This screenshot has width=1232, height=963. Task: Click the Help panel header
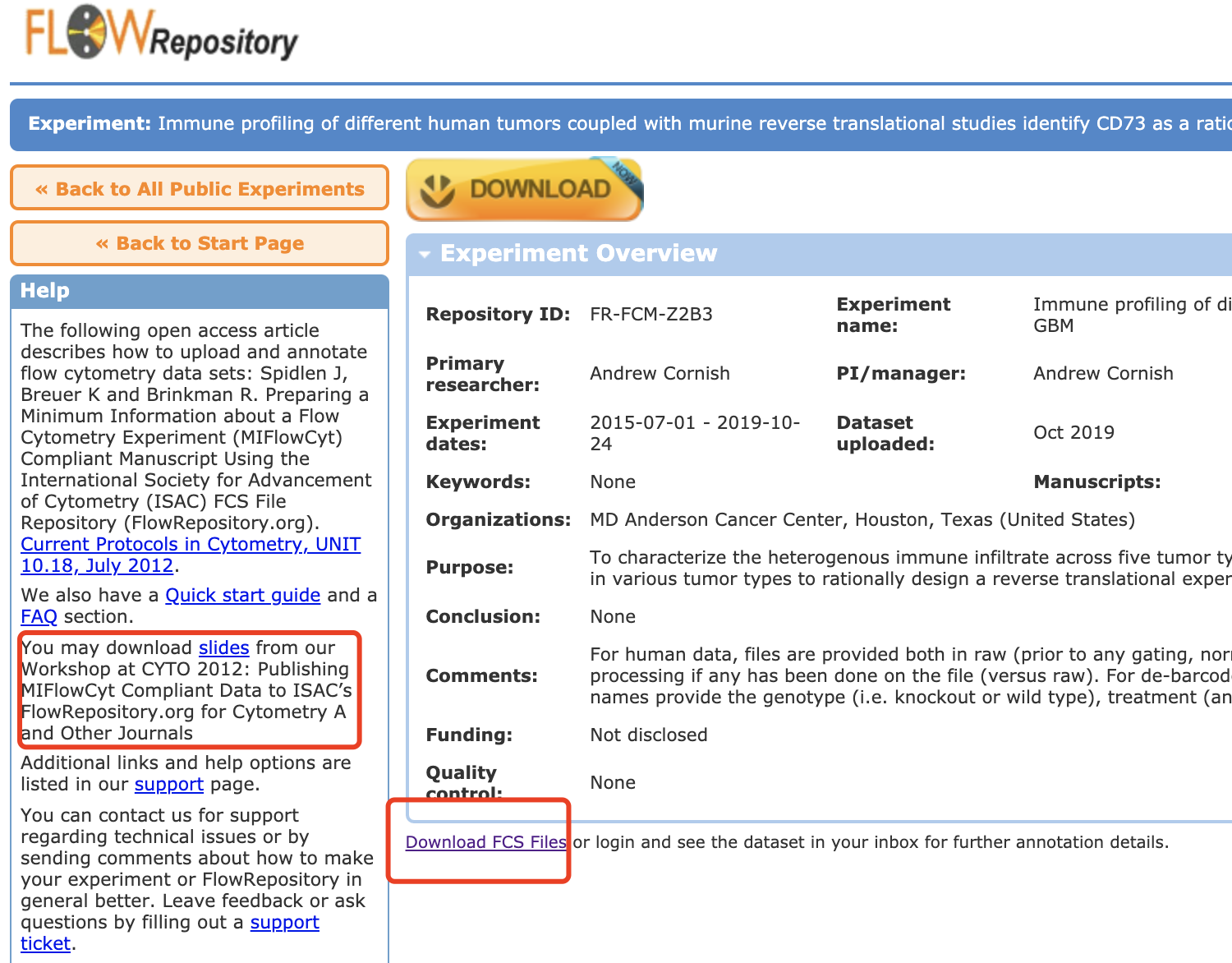(x=200, y=291)
